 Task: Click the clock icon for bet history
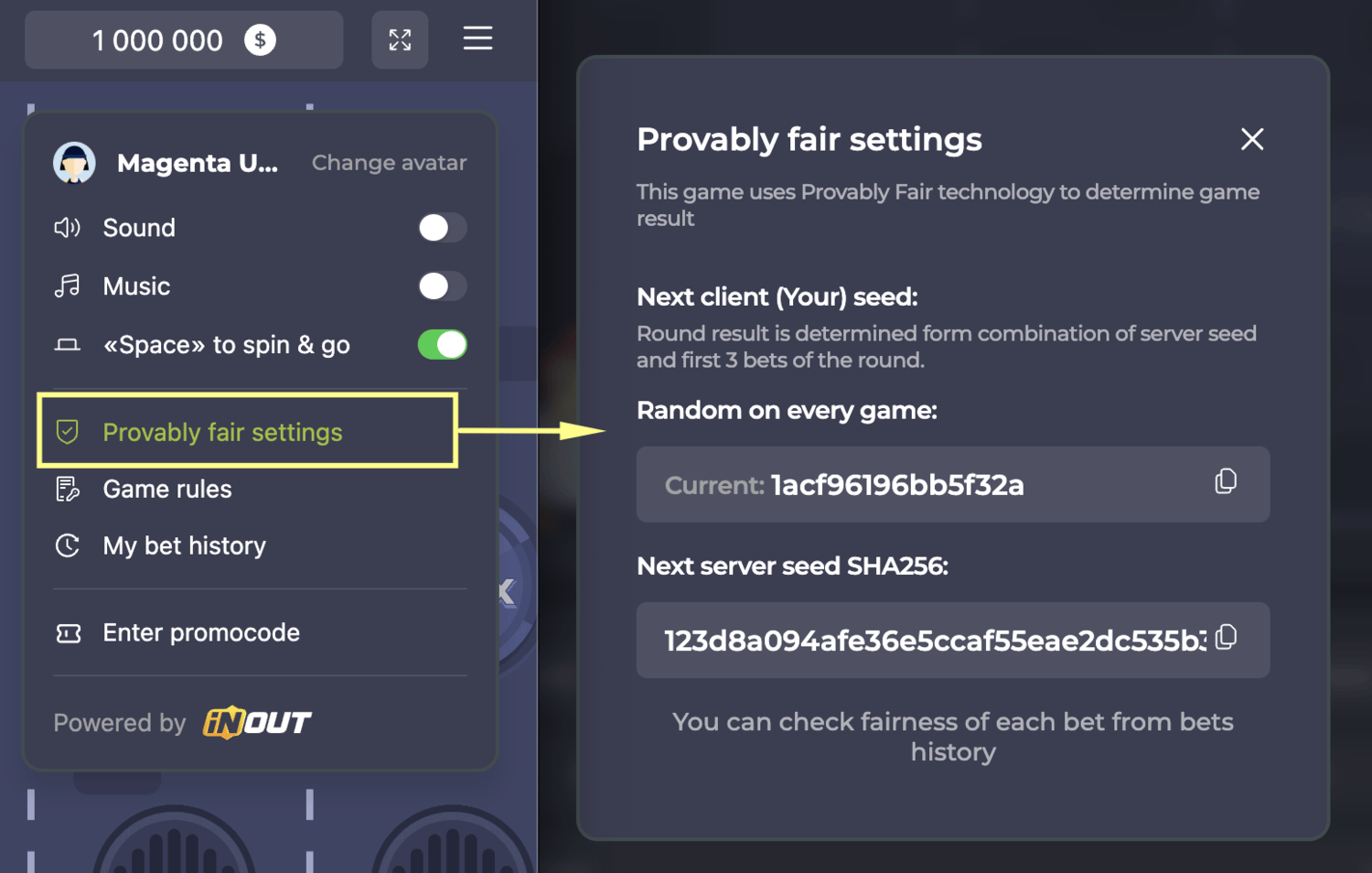tap(68, 546)
